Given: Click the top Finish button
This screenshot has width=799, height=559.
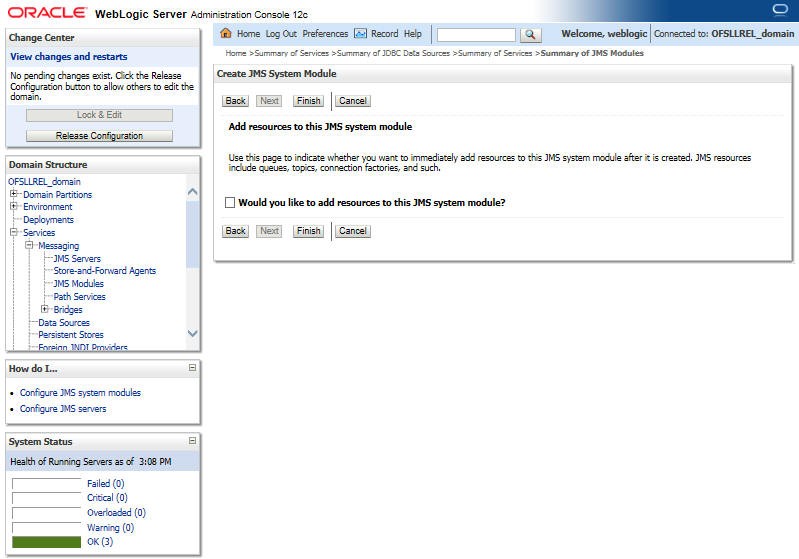Looking at the screenshot, I should [308, 101].
